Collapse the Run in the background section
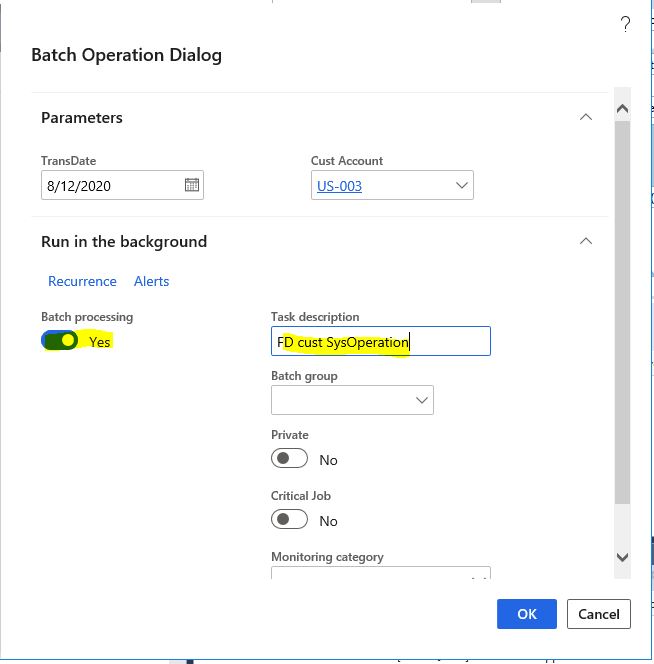 (586, 241)
